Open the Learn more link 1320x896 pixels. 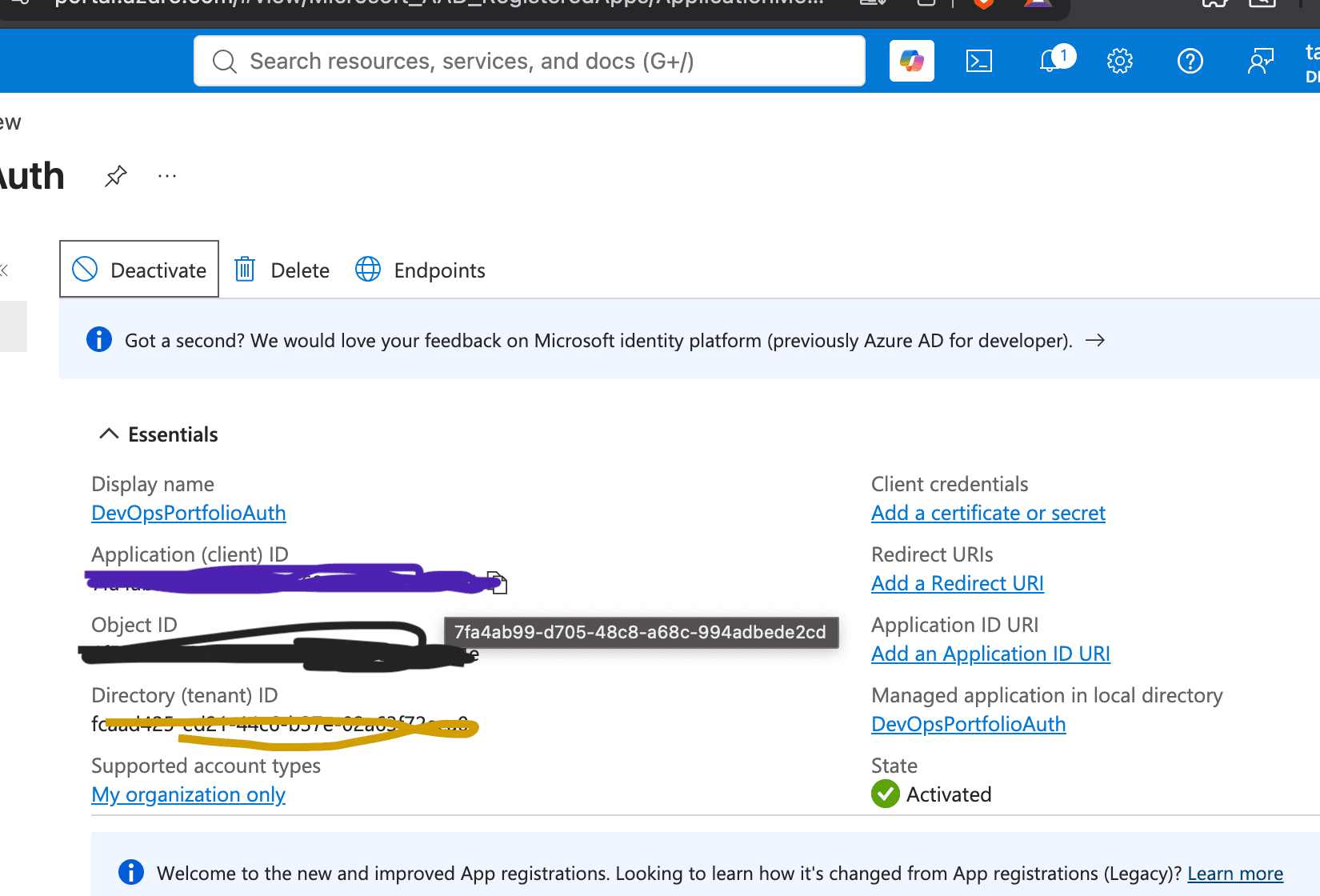(x=1235, y=873)
